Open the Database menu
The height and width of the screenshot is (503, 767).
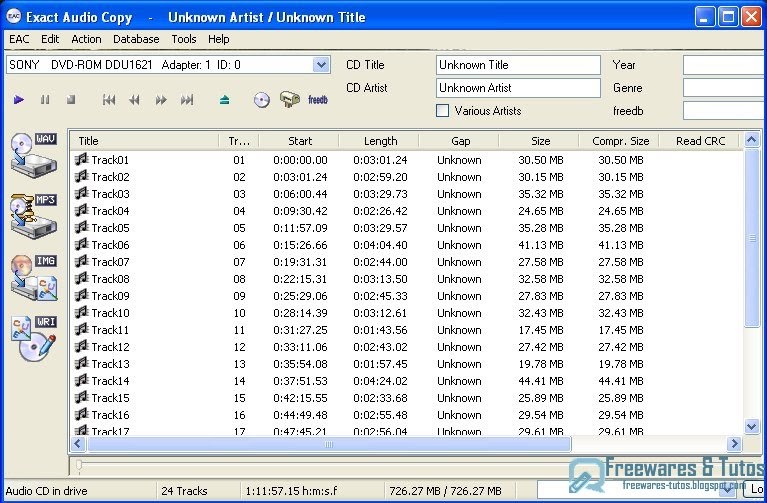coord(136,39)
